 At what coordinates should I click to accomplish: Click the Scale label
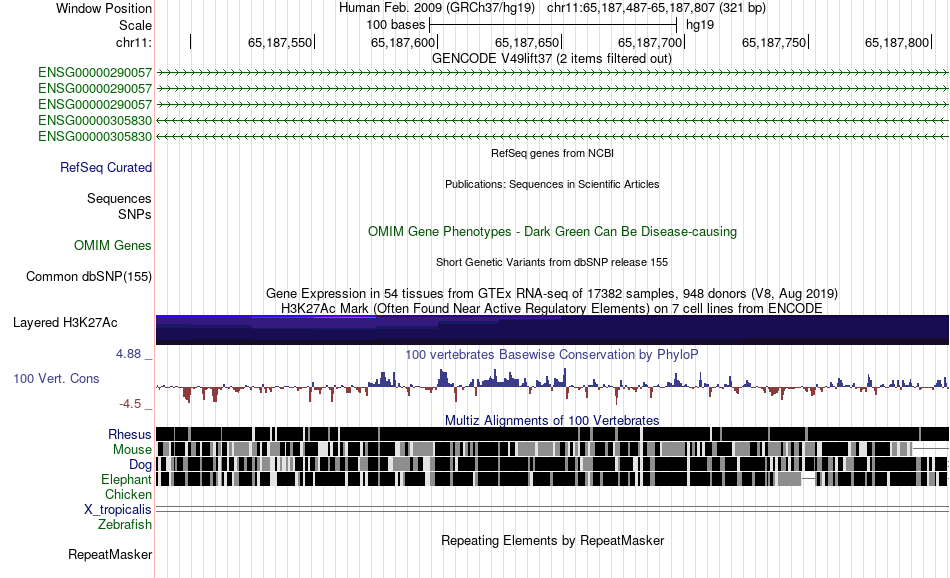[135, 25]
